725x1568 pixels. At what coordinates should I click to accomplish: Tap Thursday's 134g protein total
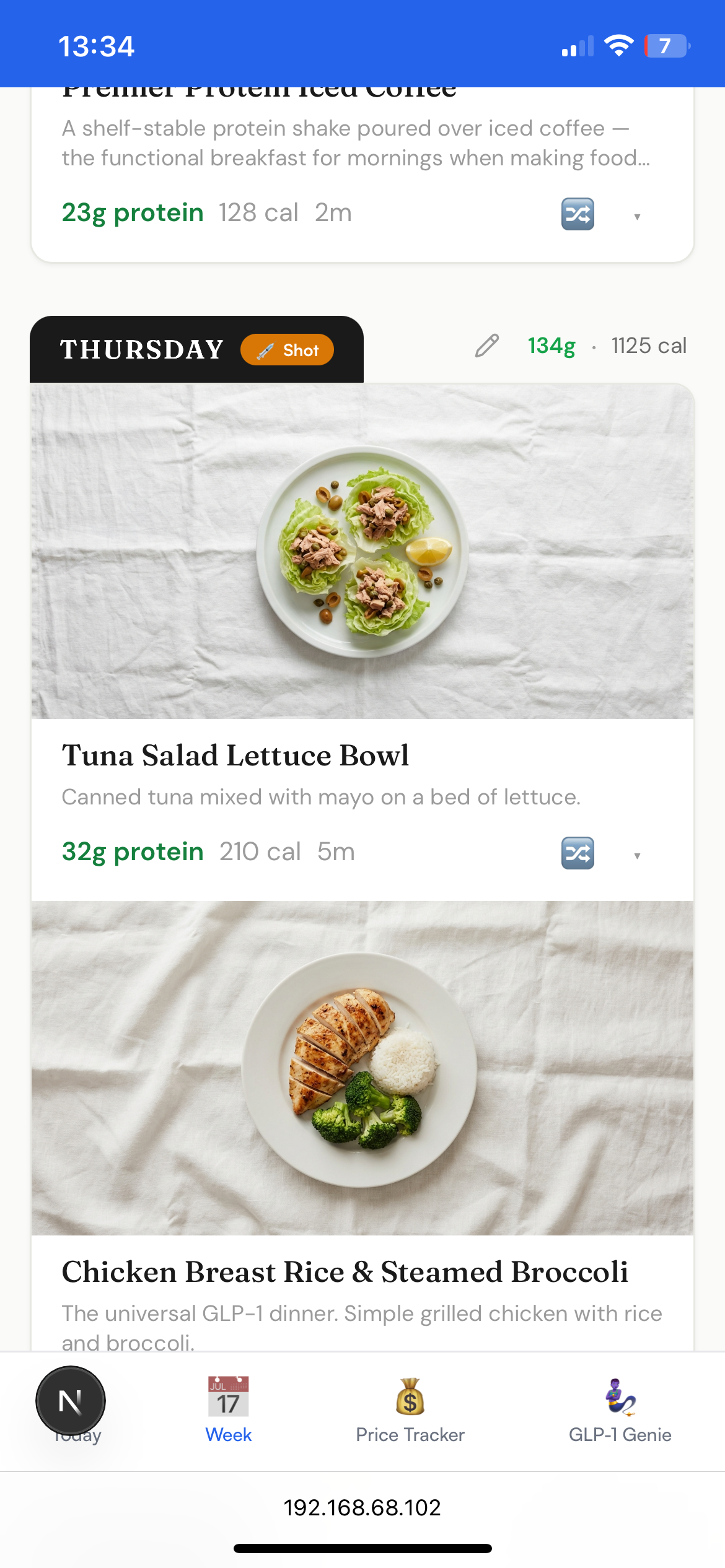click(551, 346)
